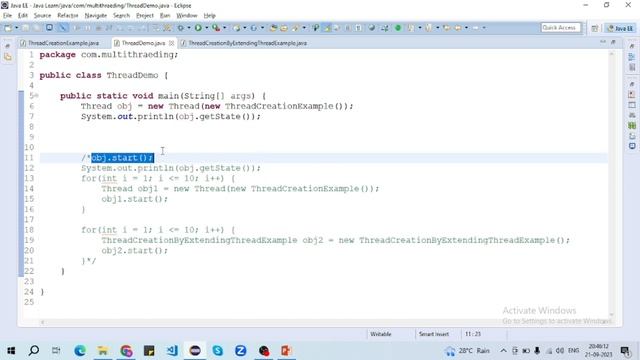Open File Explorer from taskbar
The image size is (640, 360).
103,351
